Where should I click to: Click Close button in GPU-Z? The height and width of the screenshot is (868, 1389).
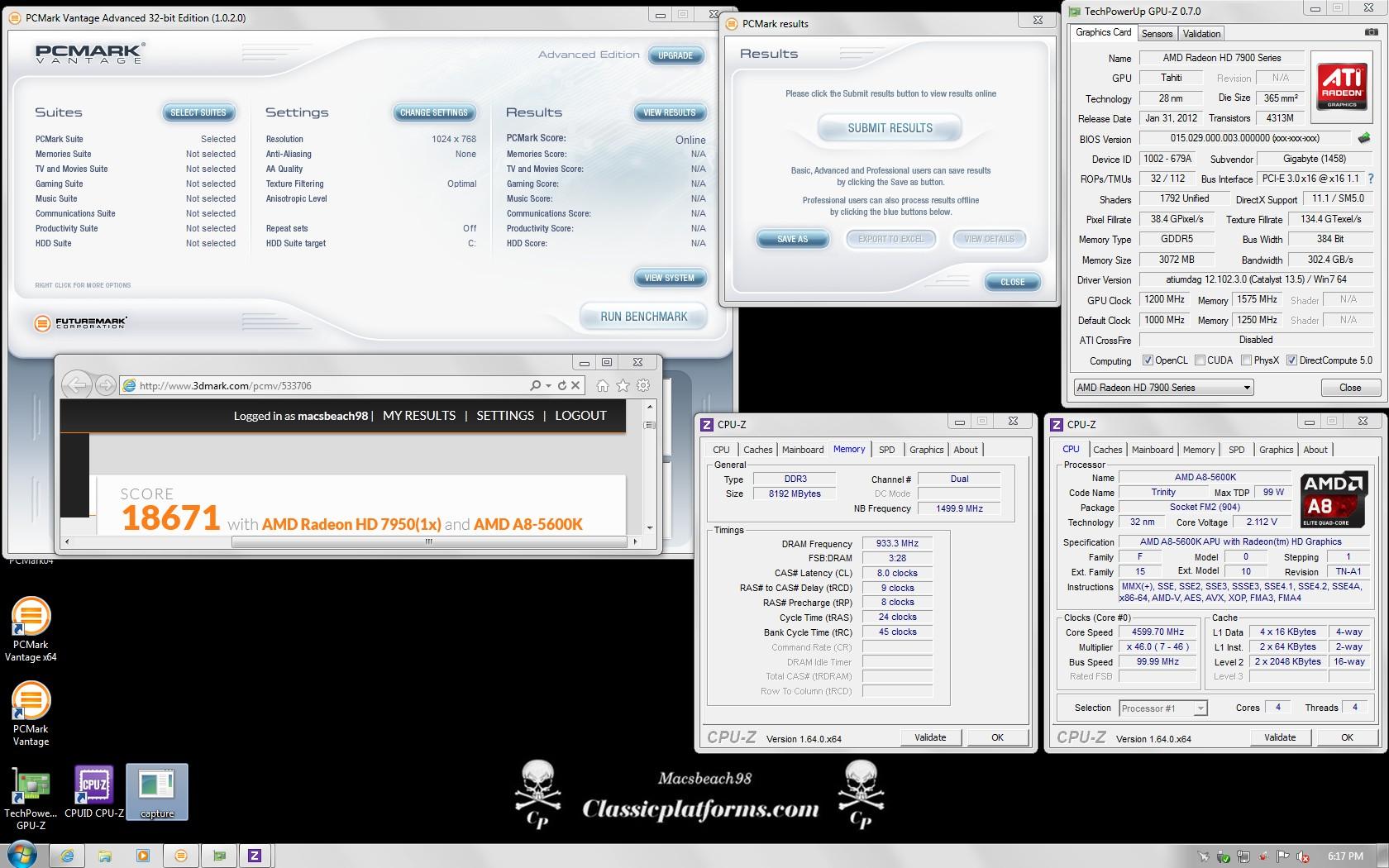click(x=1349, y=388)
